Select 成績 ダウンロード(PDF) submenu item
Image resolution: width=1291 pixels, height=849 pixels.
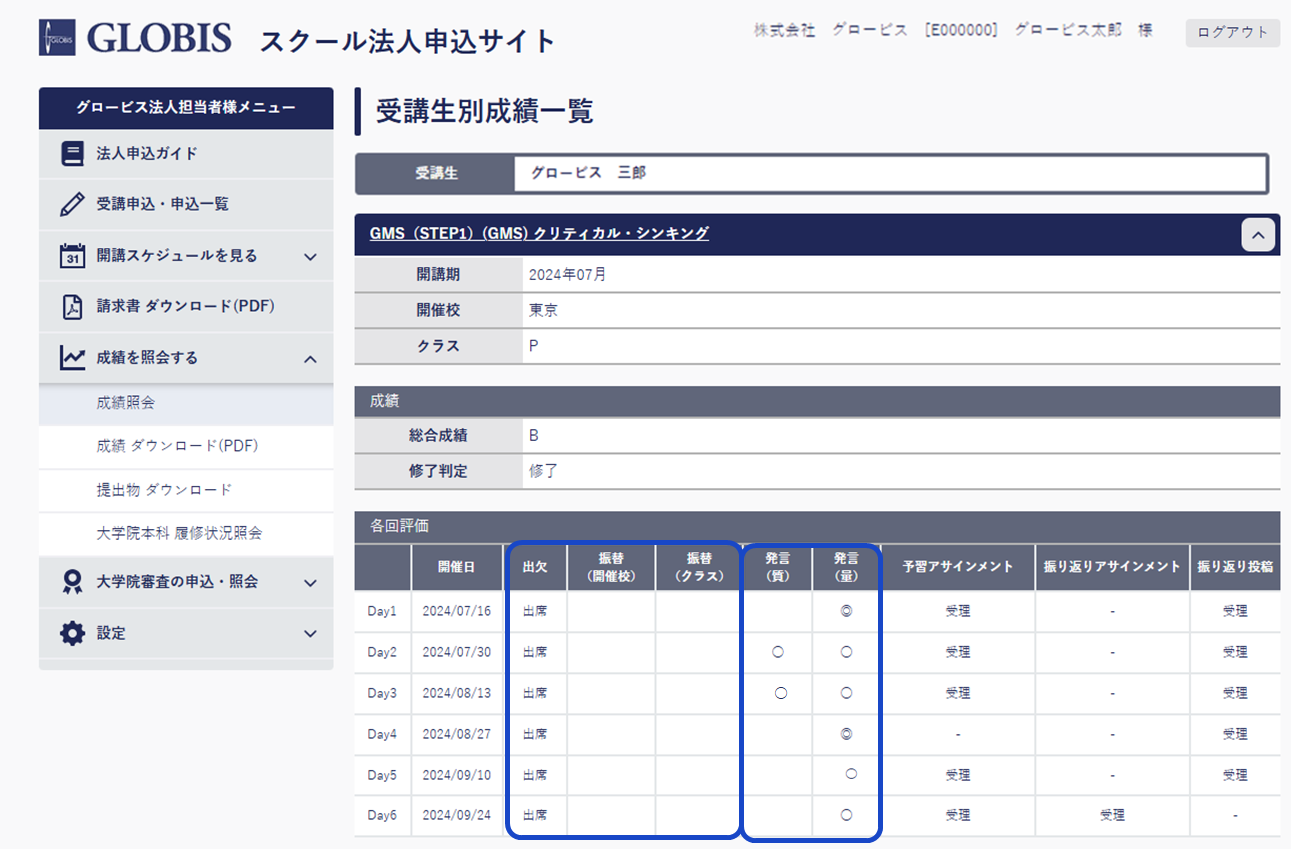coord(186,446)
